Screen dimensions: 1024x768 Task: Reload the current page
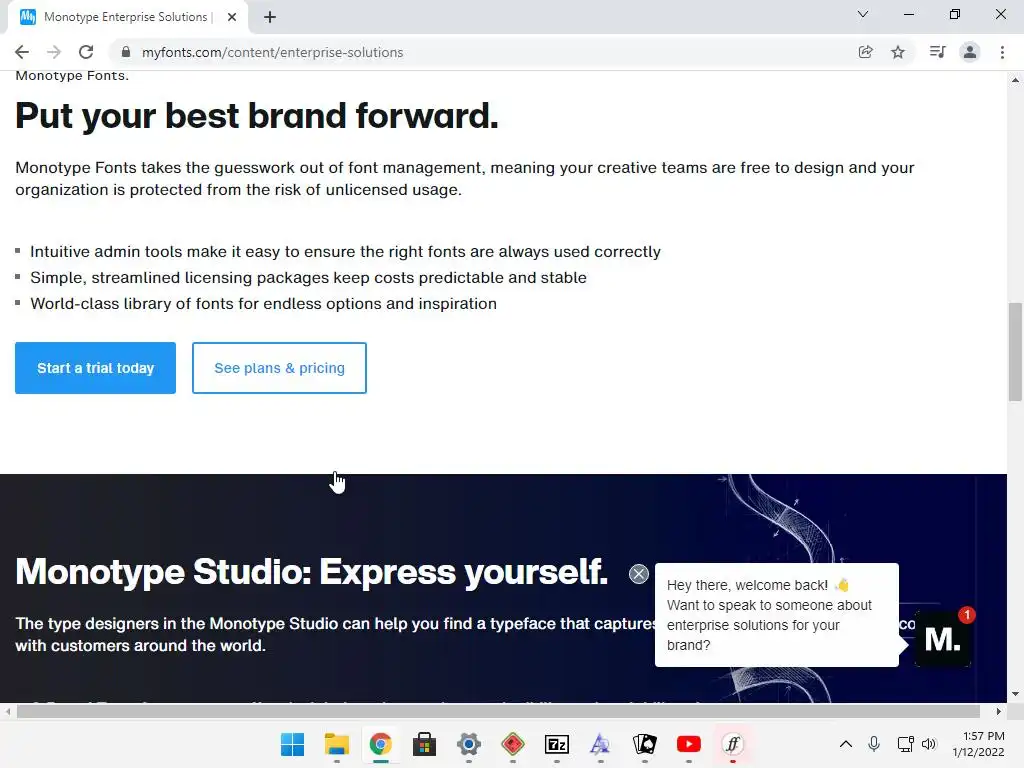pos(86,52)
